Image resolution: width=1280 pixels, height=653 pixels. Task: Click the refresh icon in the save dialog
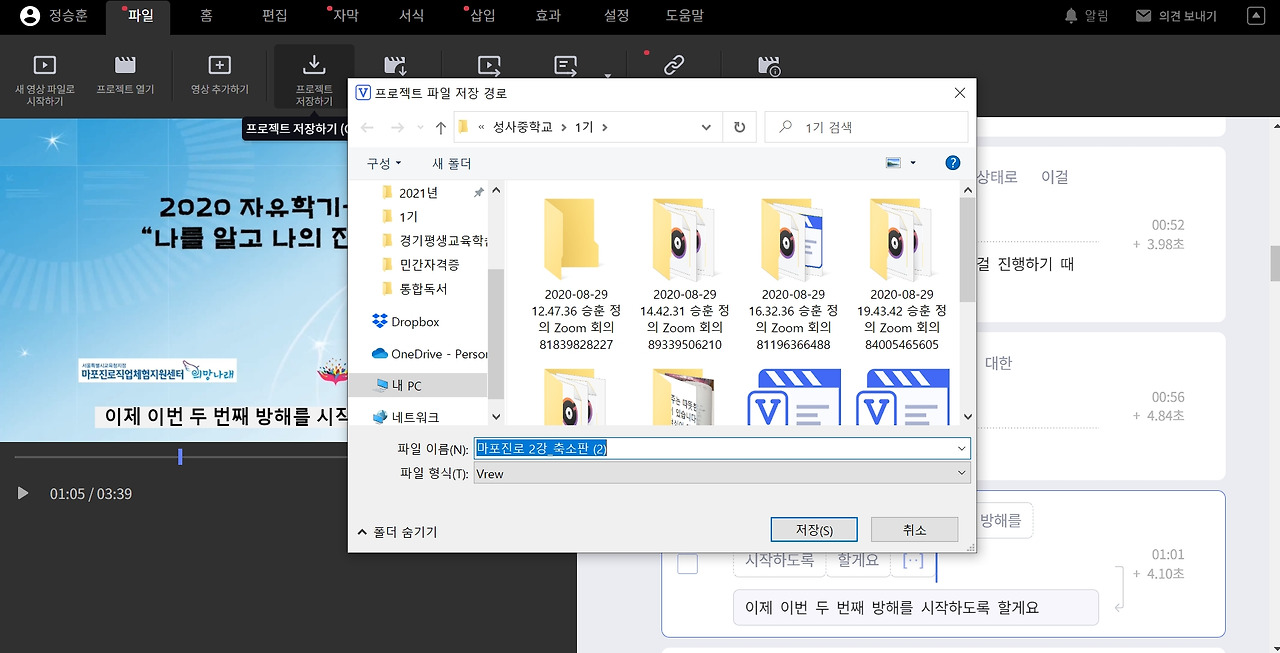(740, 126)
